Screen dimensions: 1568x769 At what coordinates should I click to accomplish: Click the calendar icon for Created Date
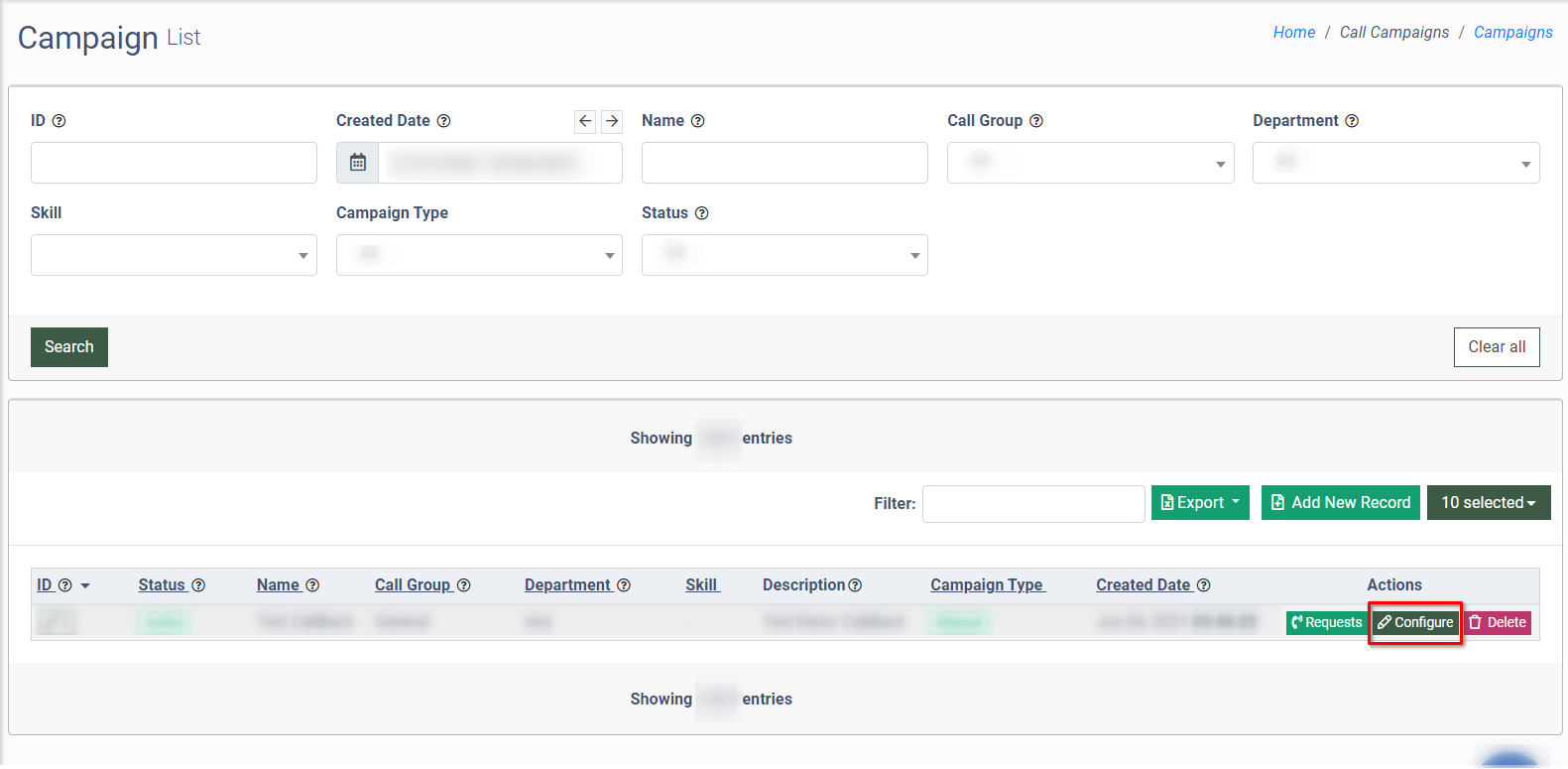click(x=358, y=163)
